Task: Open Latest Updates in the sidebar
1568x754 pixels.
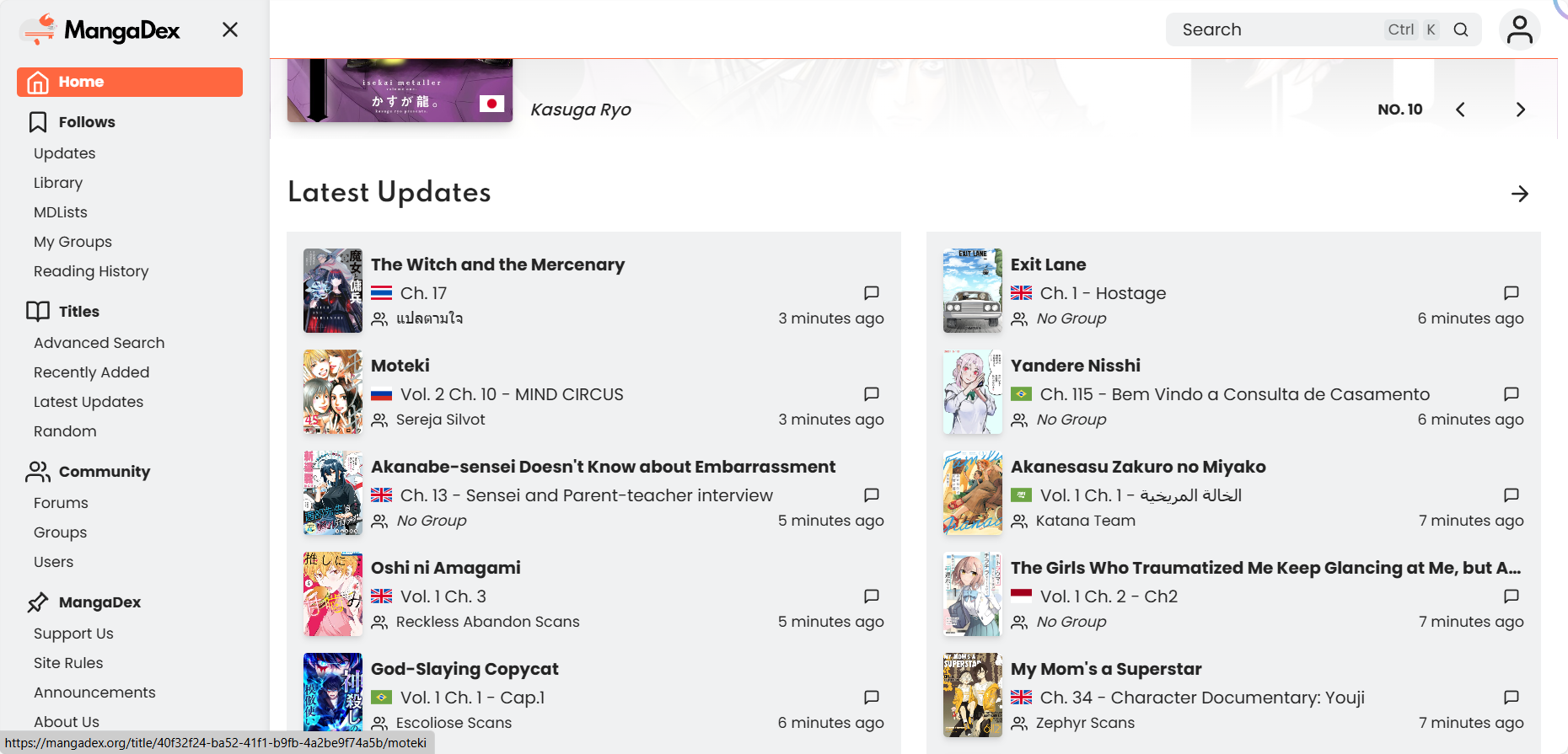Action: point(89,402)
